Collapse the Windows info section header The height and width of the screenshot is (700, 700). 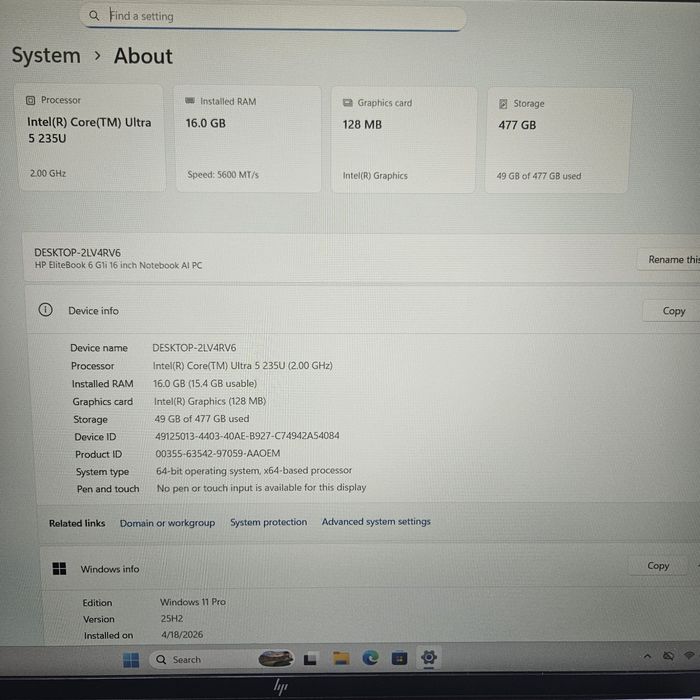pos(370,567)
